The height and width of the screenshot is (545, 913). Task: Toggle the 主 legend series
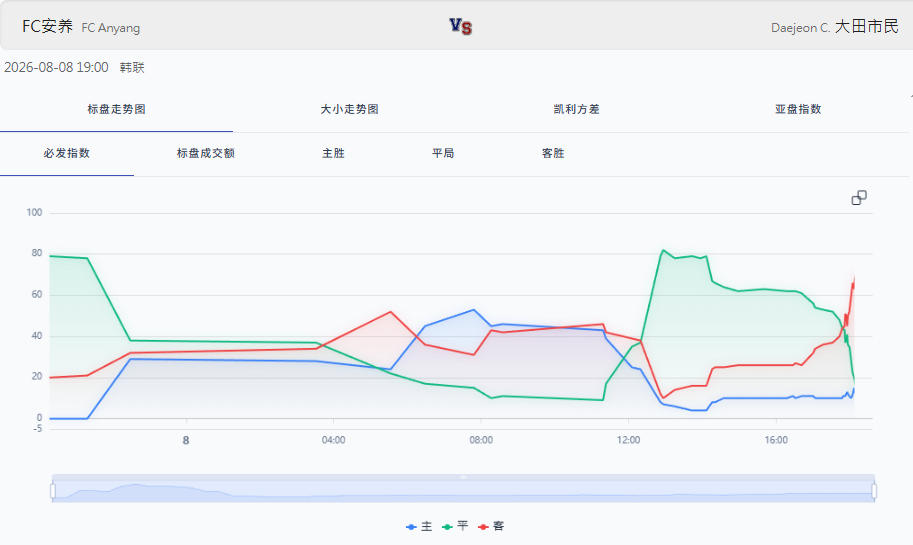click(x=419, y=526)
